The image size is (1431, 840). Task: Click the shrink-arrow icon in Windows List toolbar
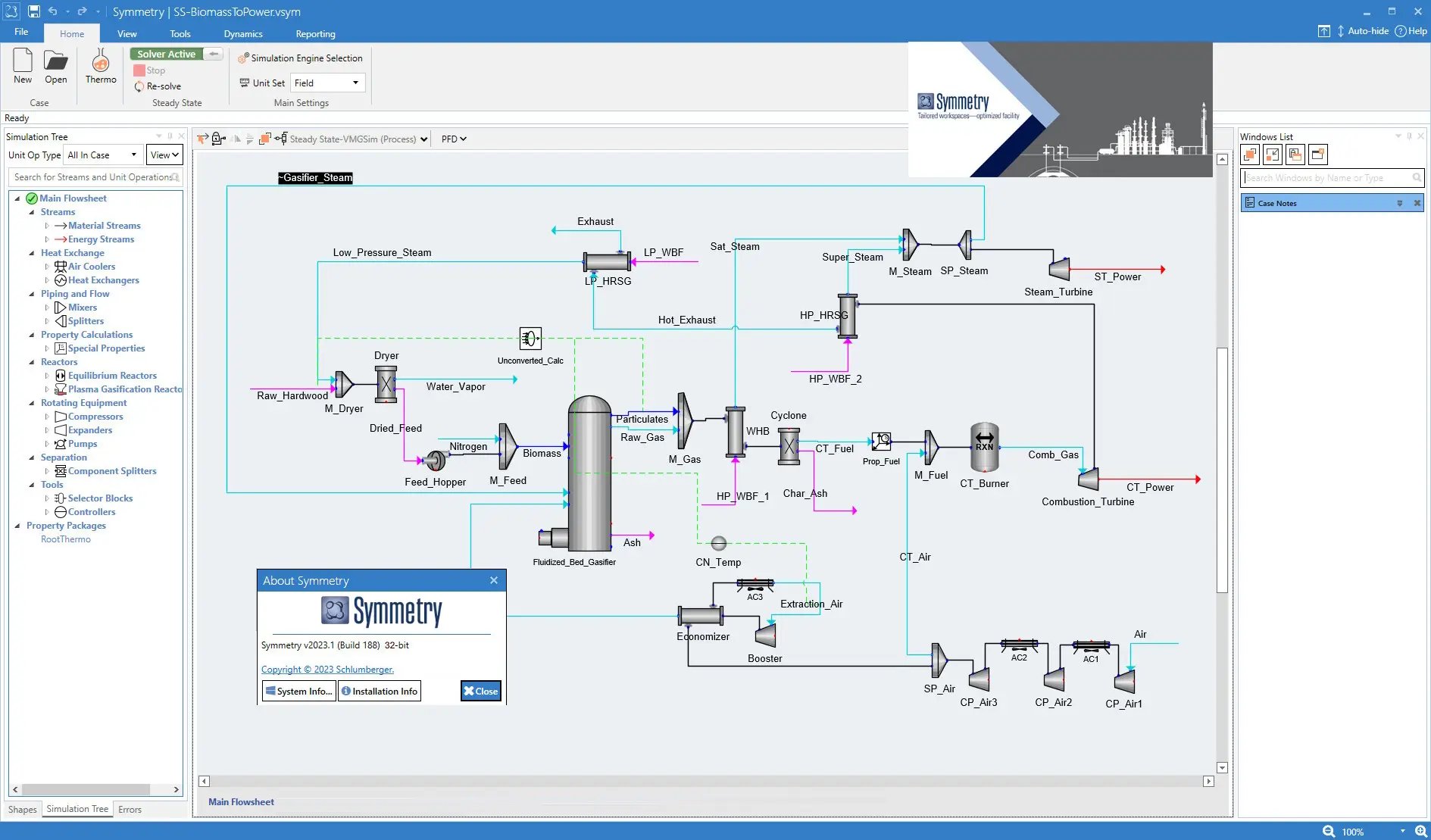click(x=1273, y=155)
